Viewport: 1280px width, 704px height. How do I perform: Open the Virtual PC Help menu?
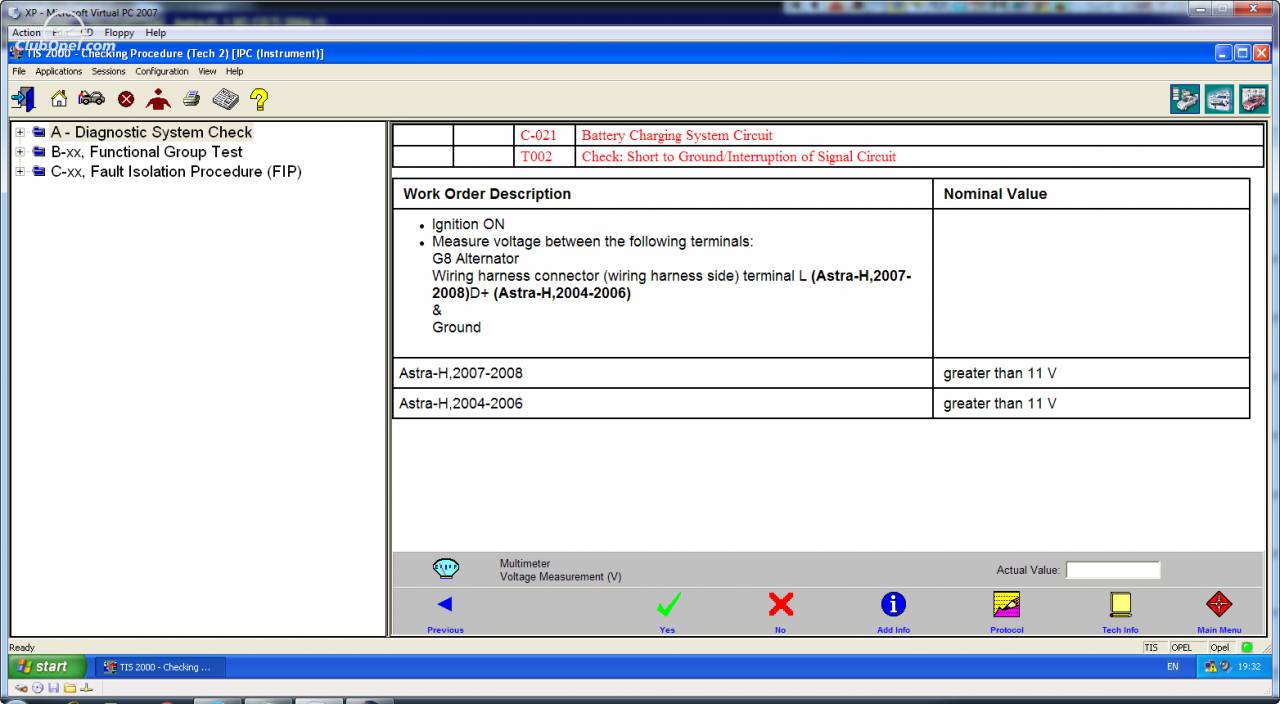point(155,33)
